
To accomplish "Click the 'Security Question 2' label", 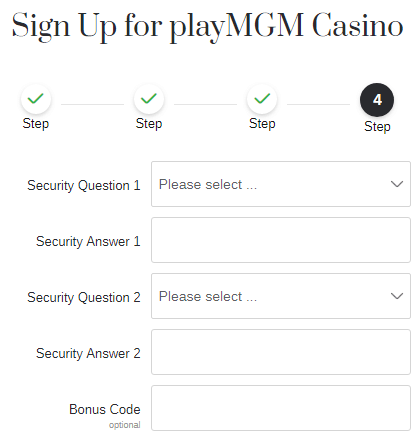I will 84,298.
